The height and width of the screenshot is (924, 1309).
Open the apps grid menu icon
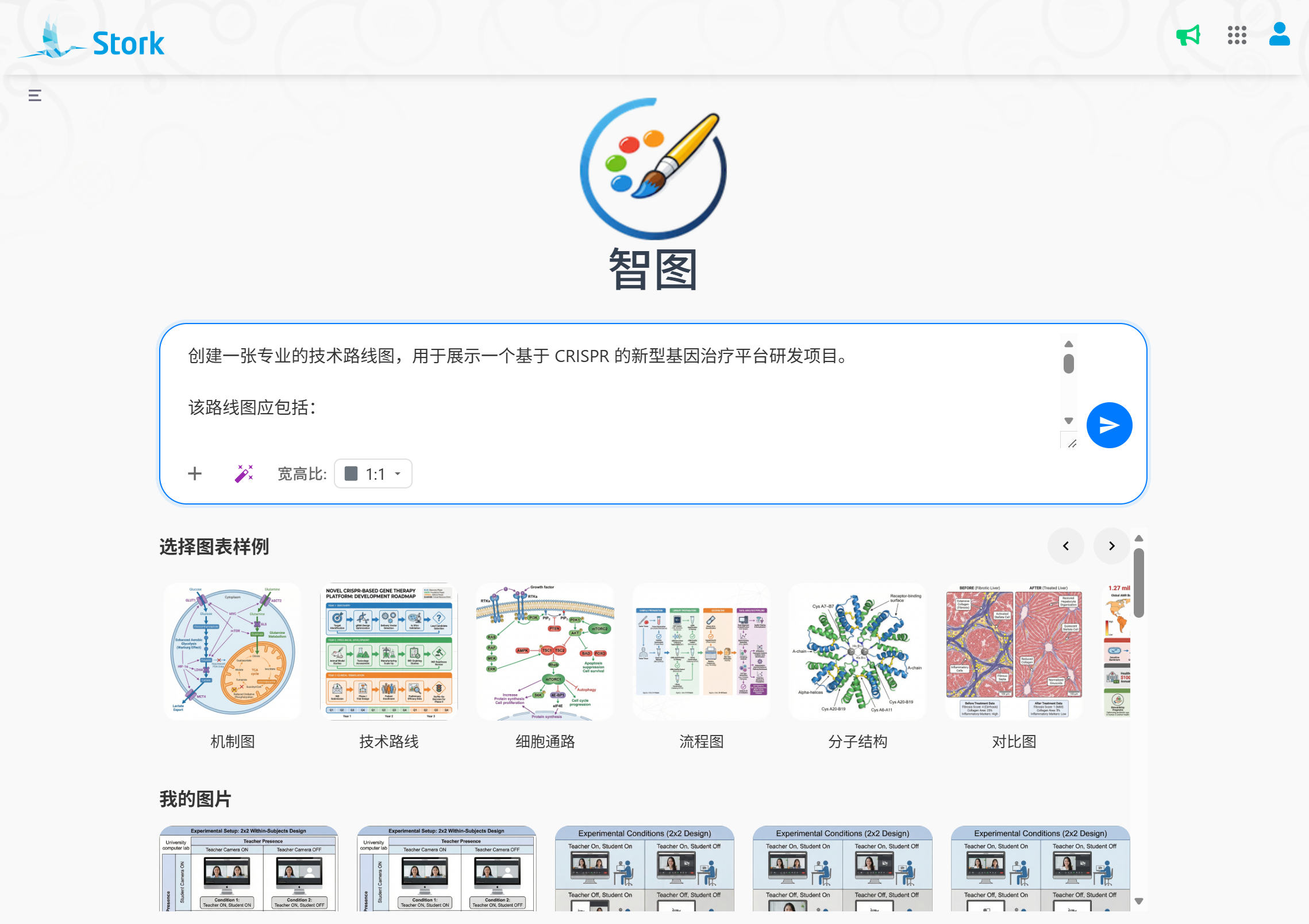[x=1237, y=36]
